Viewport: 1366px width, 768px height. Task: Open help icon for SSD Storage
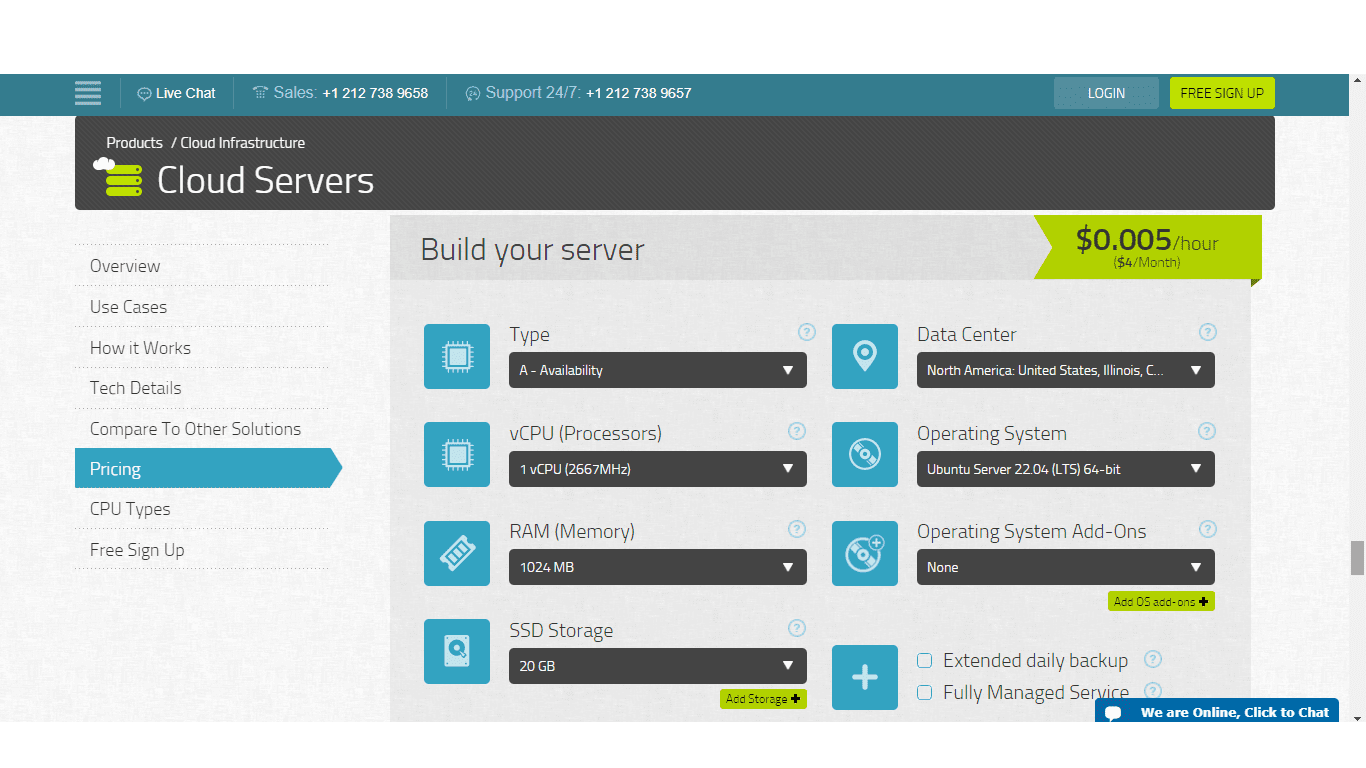(x=797, y=628)
